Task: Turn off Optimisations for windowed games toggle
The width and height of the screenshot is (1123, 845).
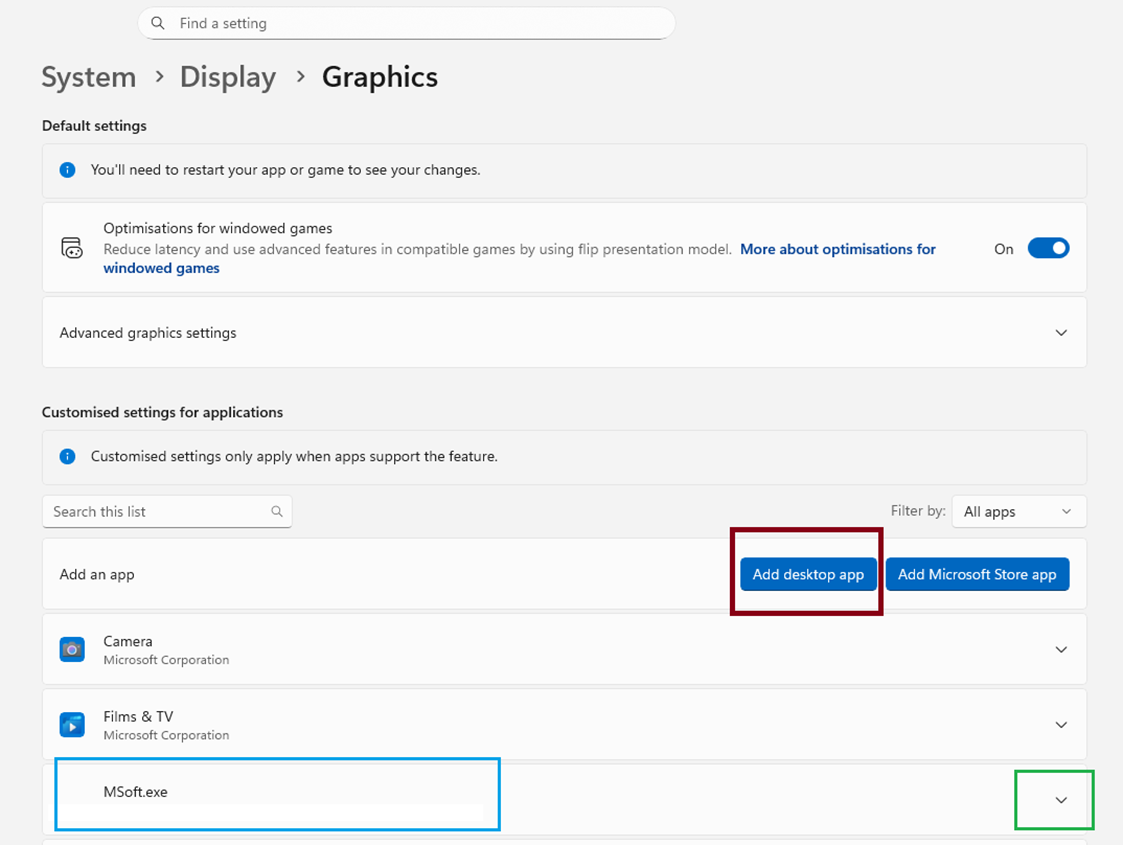Action: click(1048, 249)
